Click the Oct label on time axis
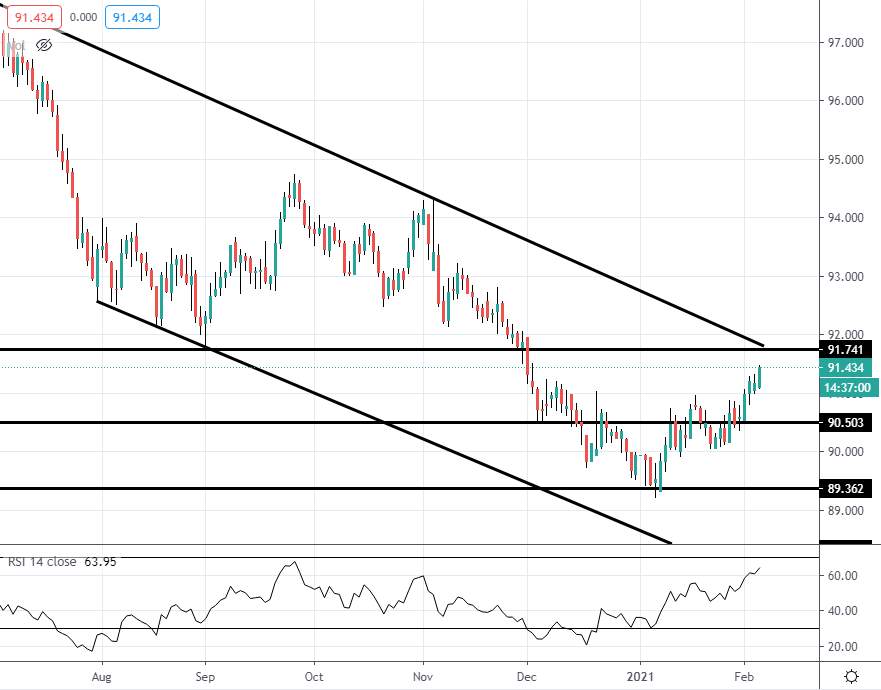The height and width of the screenshot is (690, 881). 314,677
